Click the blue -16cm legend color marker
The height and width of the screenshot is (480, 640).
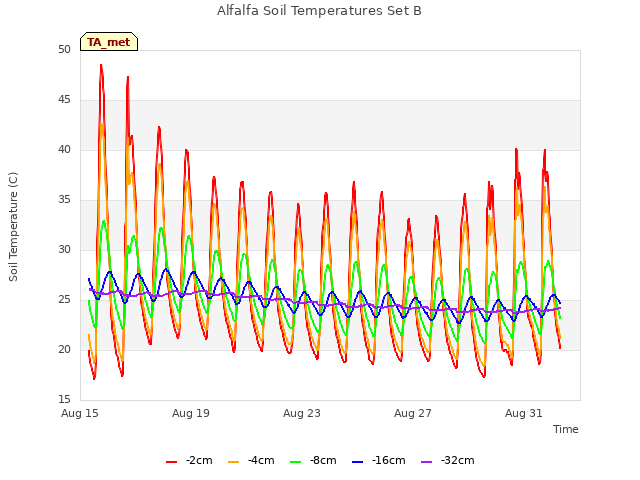pyautogui.click(x=358, y=462)
